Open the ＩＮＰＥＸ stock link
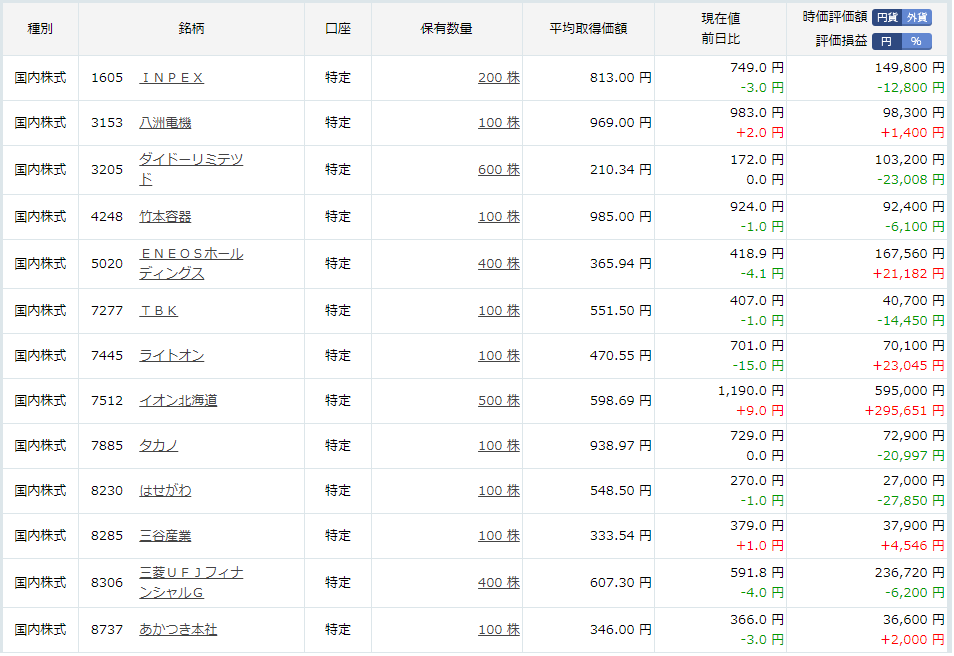 click(172, 78)
